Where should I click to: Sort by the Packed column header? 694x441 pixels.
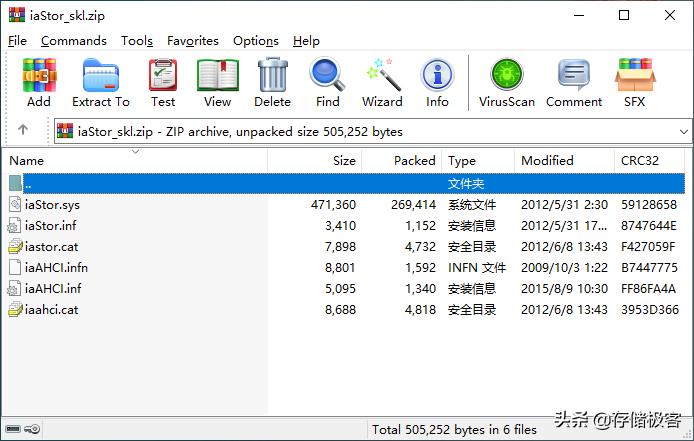pyautogui.click(x=401, y=160)
